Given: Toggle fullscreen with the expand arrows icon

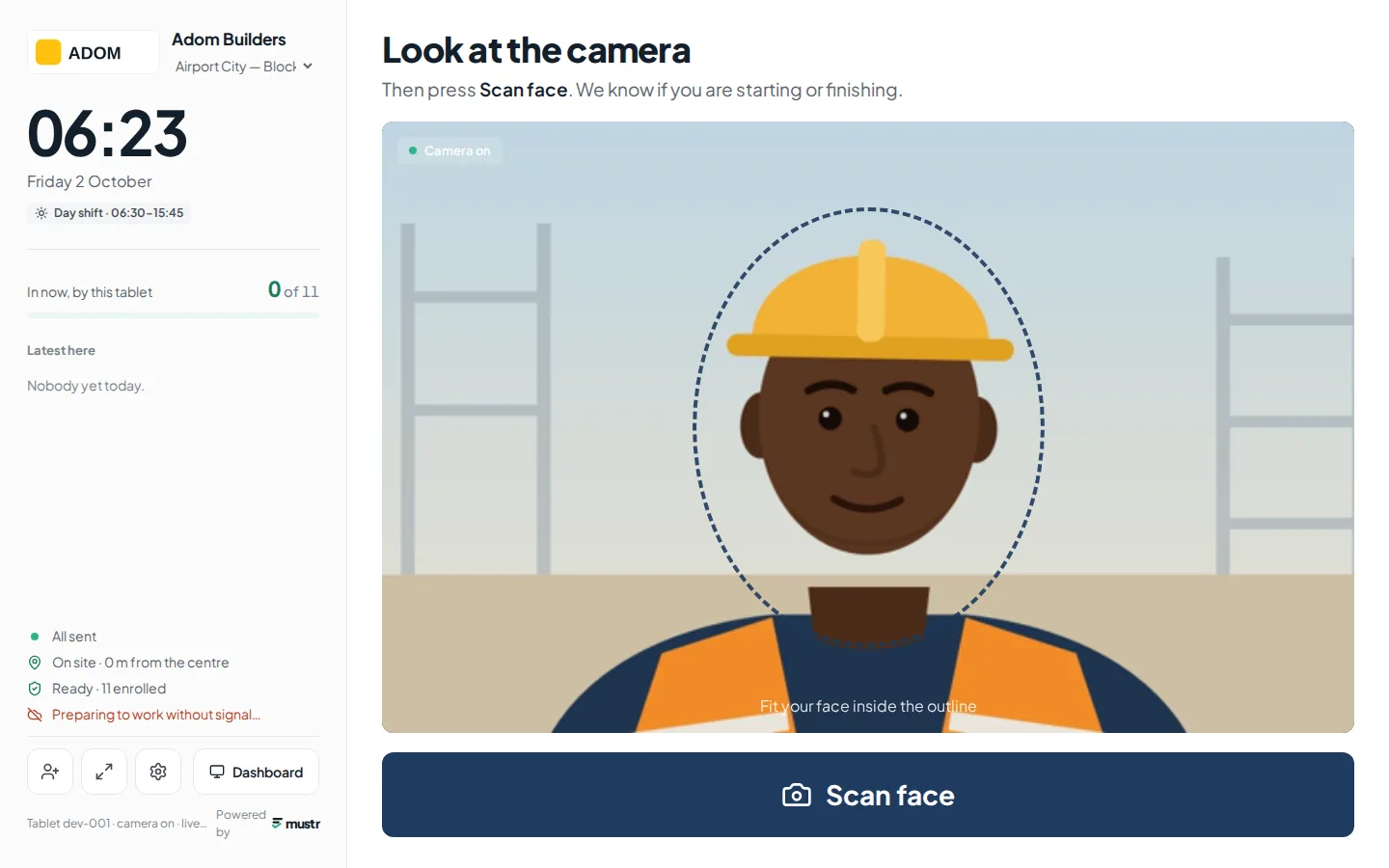Looking at the screenshot, I should pyautogui.click(x=104, y=772).
